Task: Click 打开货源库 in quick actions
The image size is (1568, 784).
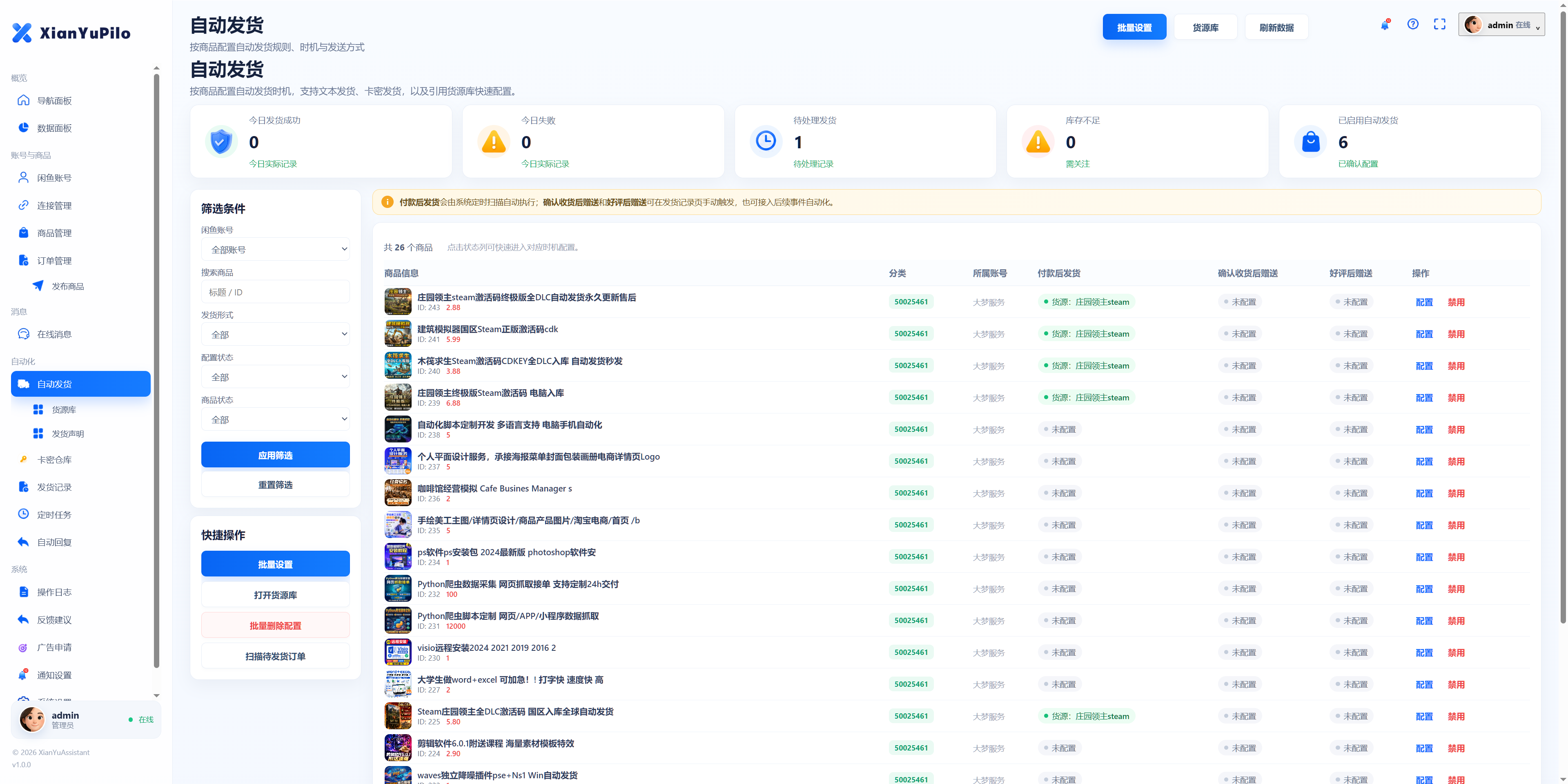Action: pyautogui.click(x=275, y=594)
